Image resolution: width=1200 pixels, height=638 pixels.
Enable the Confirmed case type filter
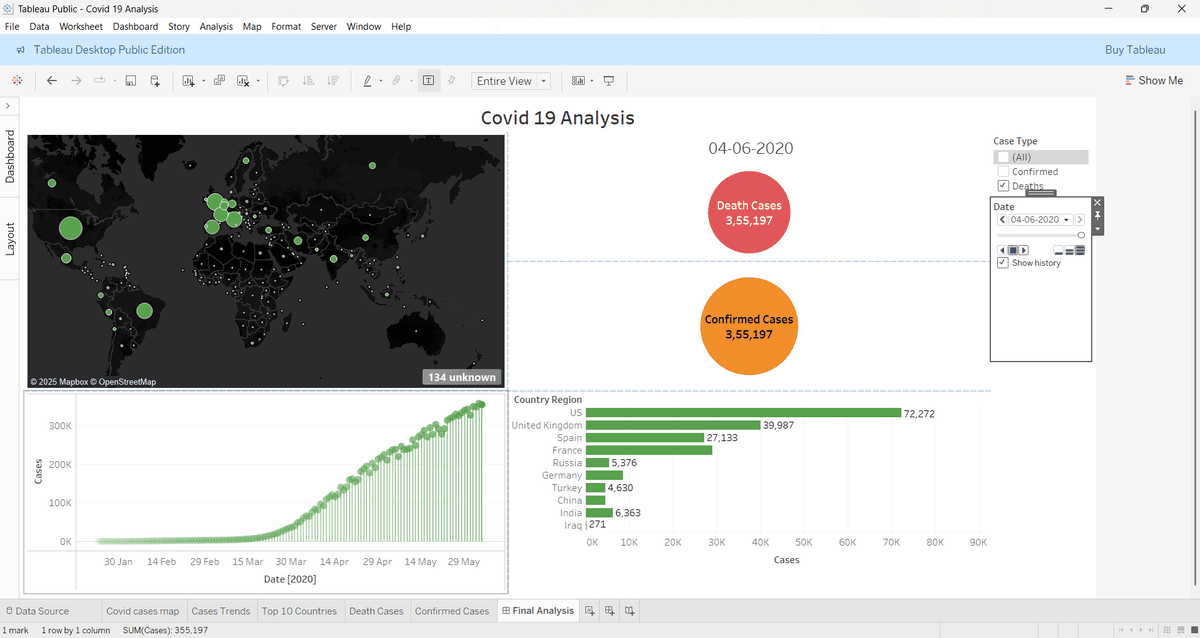(x=1003, y=171)
